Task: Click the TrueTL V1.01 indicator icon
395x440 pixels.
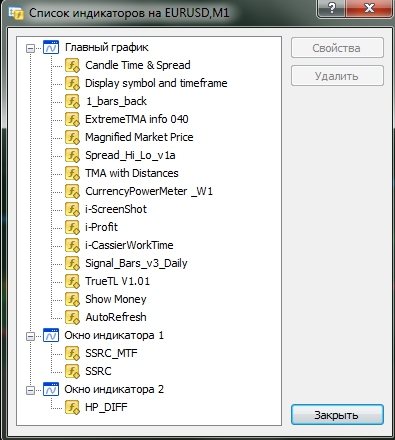Action: pyautogui.click(x=72, y=281)
